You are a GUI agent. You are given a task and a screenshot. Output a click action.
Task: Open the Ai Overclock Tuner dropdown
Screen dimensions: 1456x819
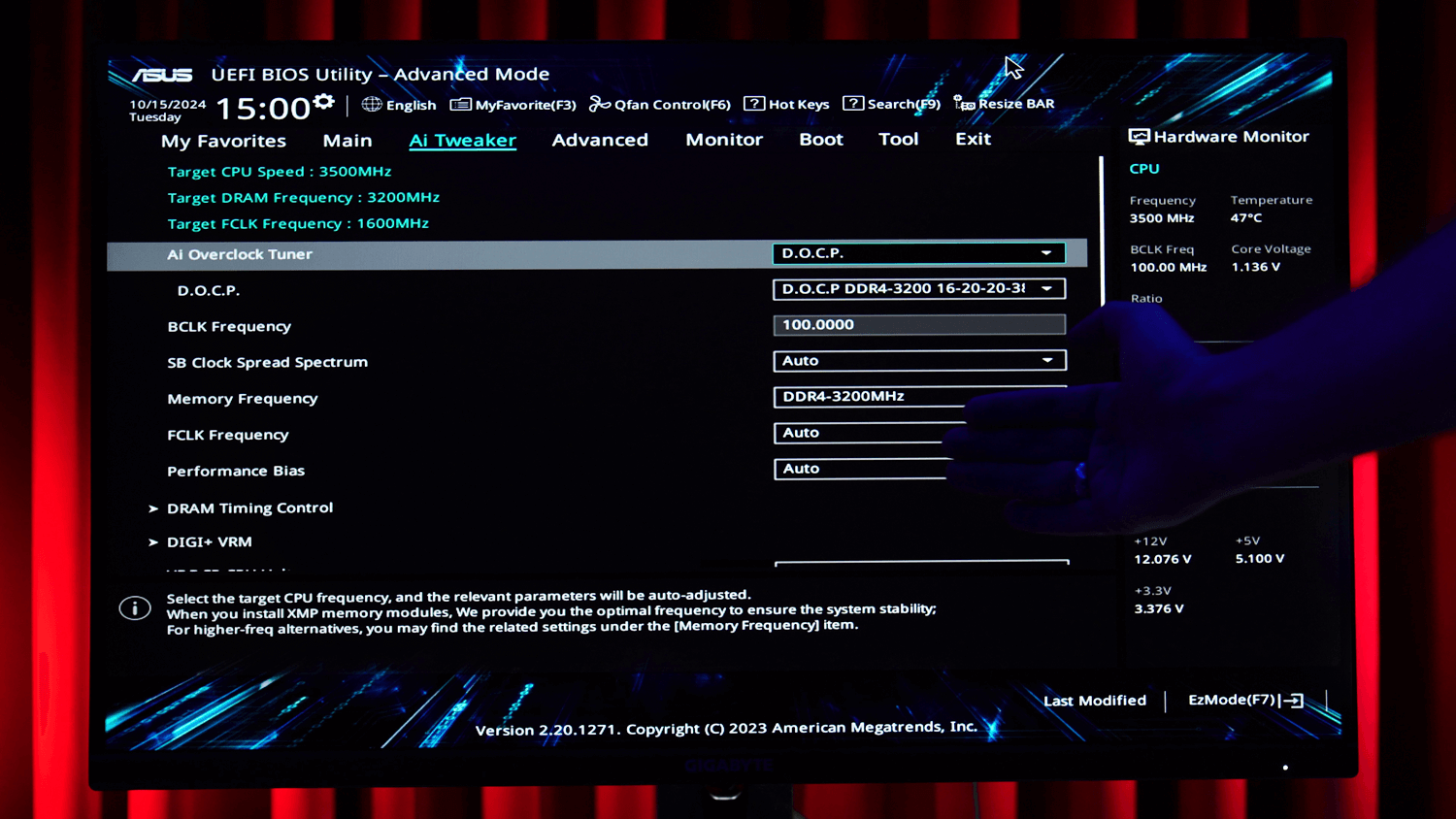click(918, 253)
